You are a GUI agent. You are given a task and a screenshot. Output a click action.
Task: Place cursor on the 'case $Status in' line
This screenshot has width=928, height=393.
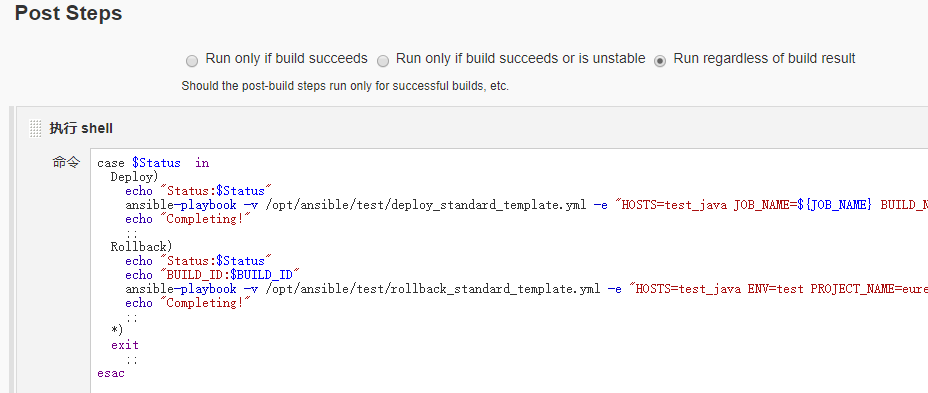(153, 163)
